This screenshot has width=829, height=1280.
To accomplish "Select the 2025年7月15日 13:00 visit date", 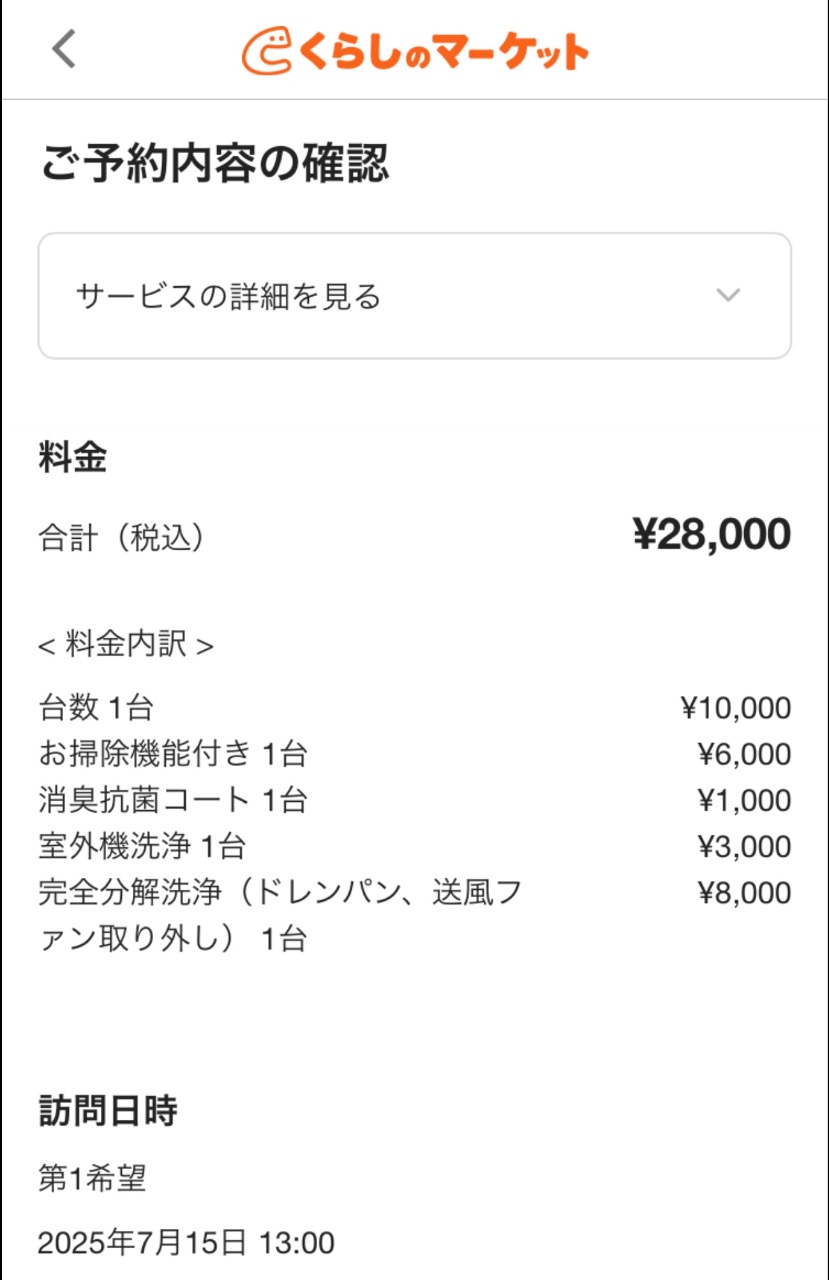I will (186, 1243).
